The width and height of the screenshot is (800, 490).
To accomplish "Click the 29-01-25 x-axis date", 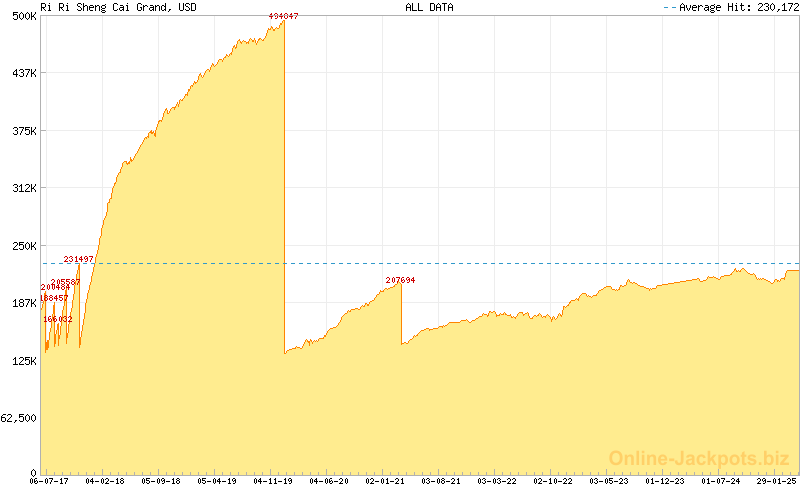I will [777, 481].
